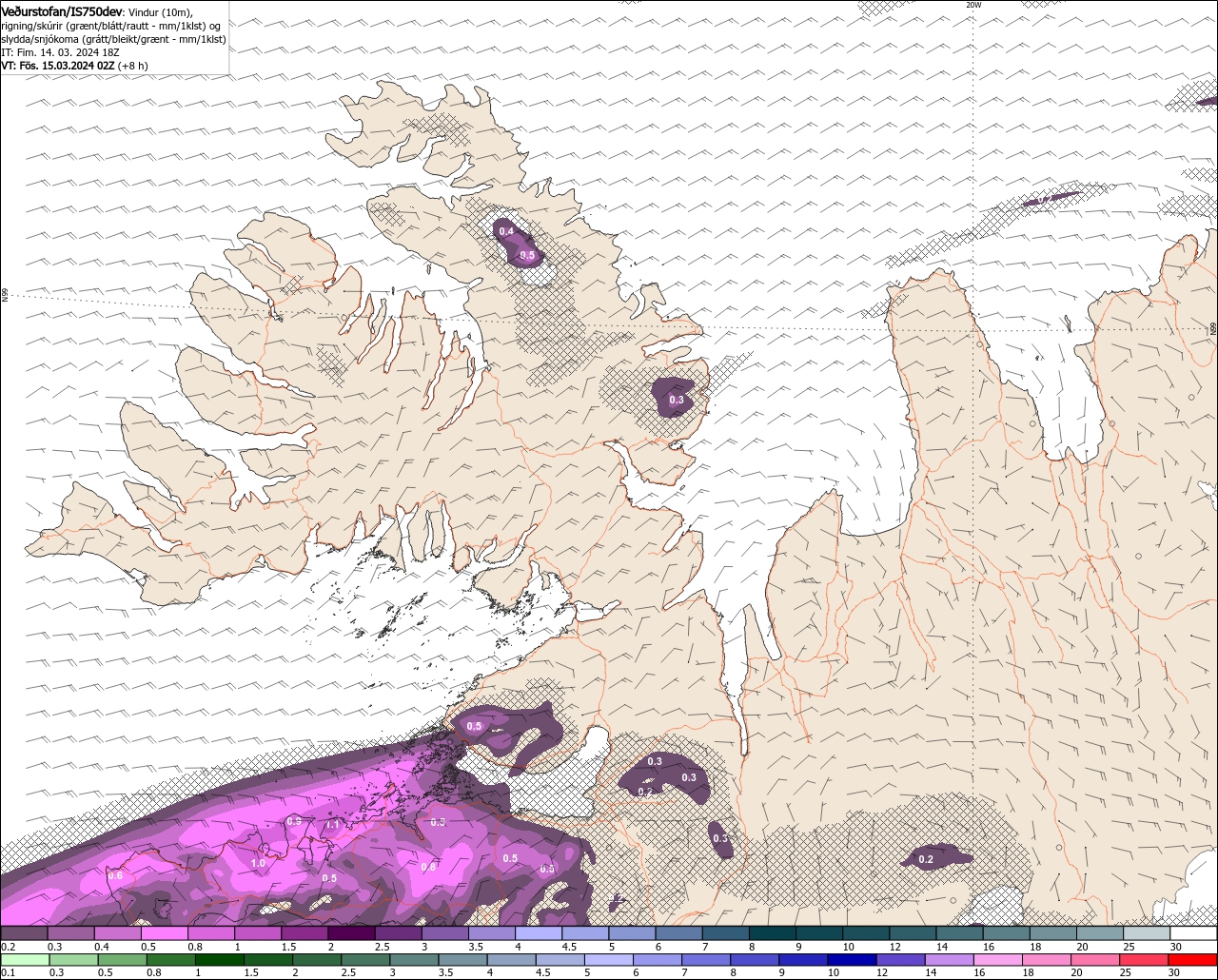1218x980 pixels.
Task: Click upper legend swatch labeled 16
Action: [x=1007, y=933]
